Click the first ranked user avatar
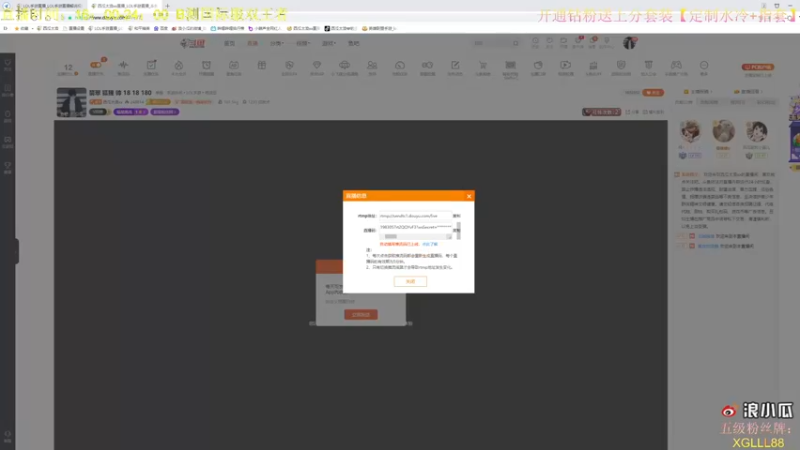 [690, 132]
